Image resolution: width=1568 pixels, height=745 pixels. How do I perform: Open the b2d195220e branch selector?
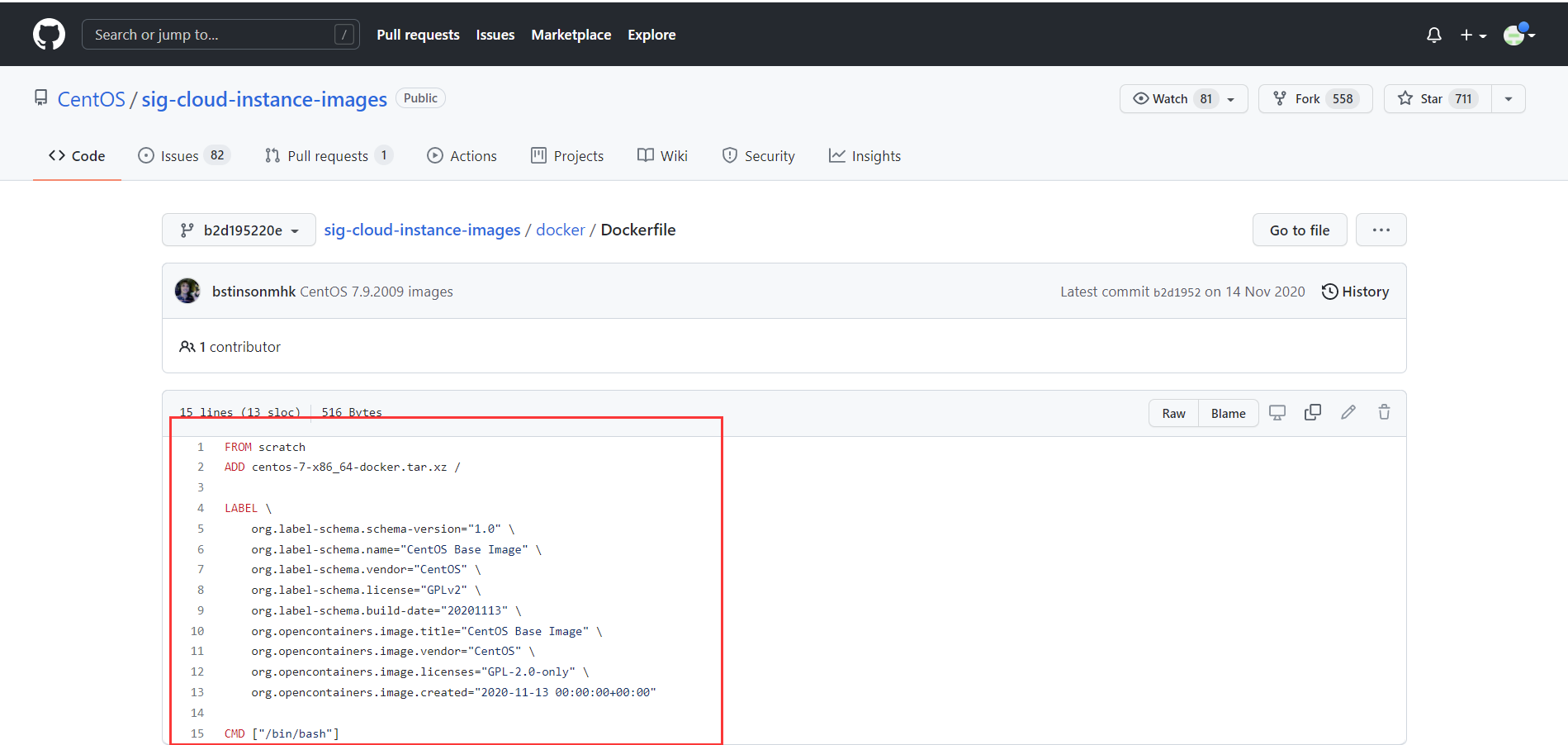click(x=239, y=230)
